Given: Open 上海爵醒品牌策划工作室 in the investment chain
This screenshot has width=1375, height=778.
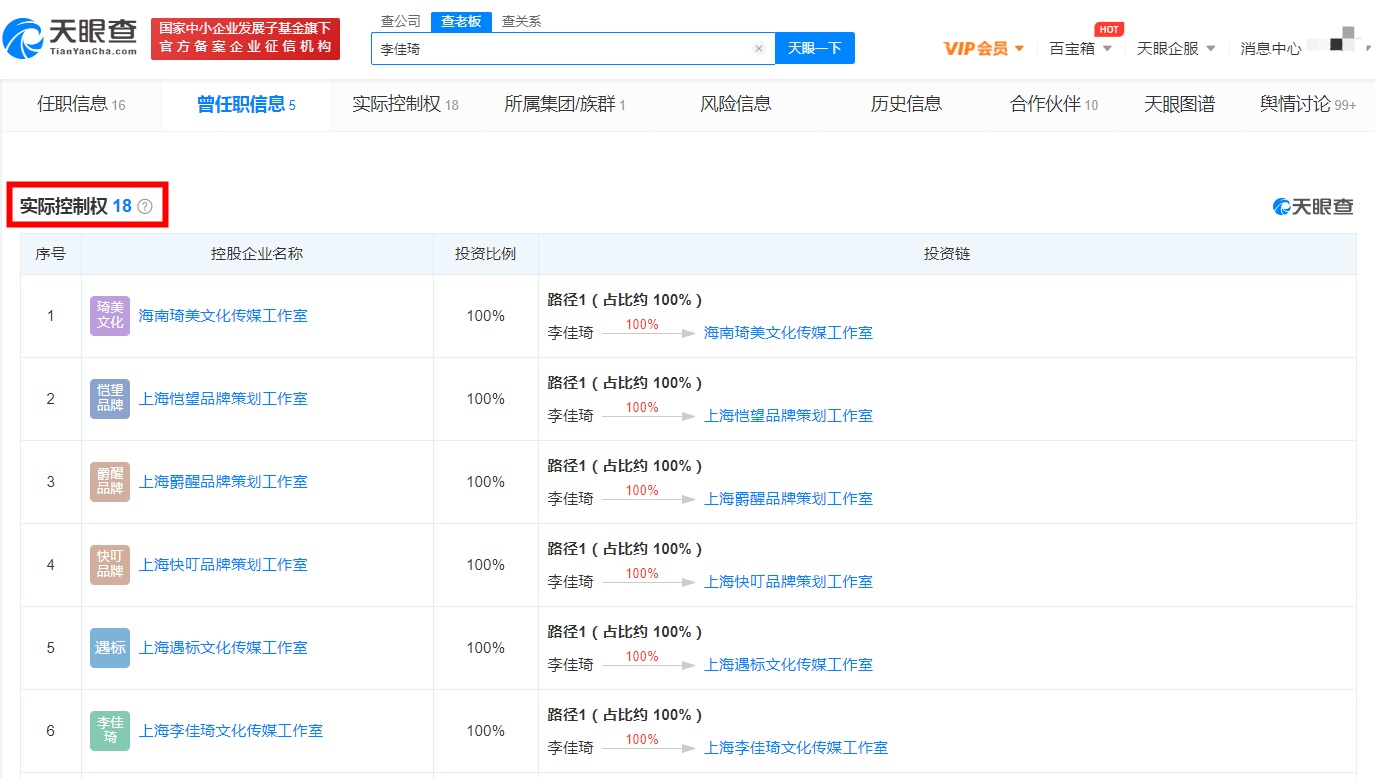Looking at the screenshot, I should (x=788, y=499).
